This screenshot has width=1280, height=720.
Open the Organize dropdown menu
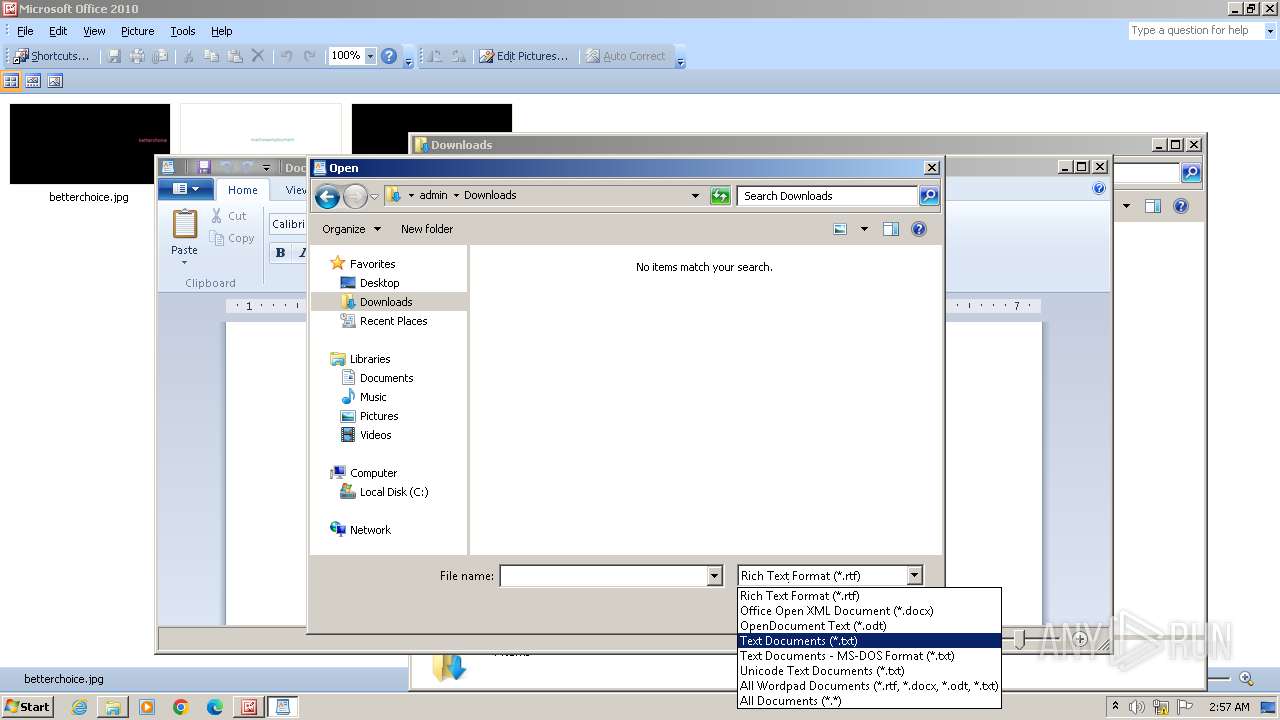351,229
